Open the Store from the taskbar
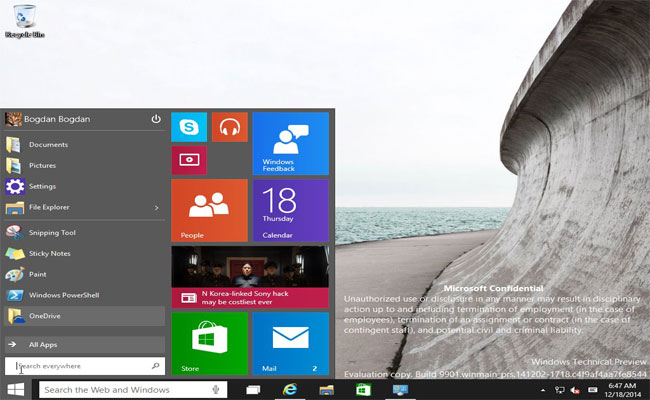Screen dimensions: 650x400 (x=363, y=390)
